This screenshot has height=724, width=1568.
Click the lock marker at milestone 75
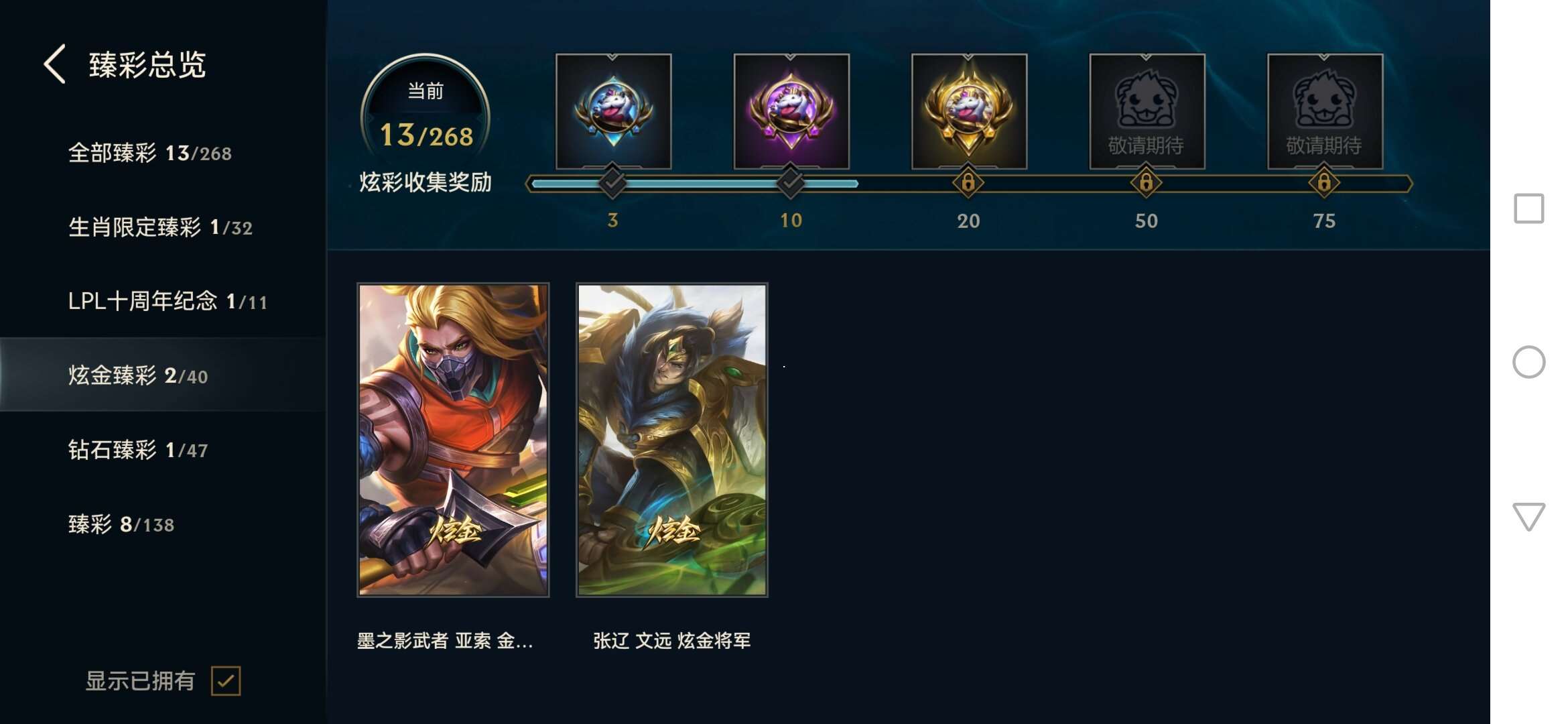(1324, 182)
